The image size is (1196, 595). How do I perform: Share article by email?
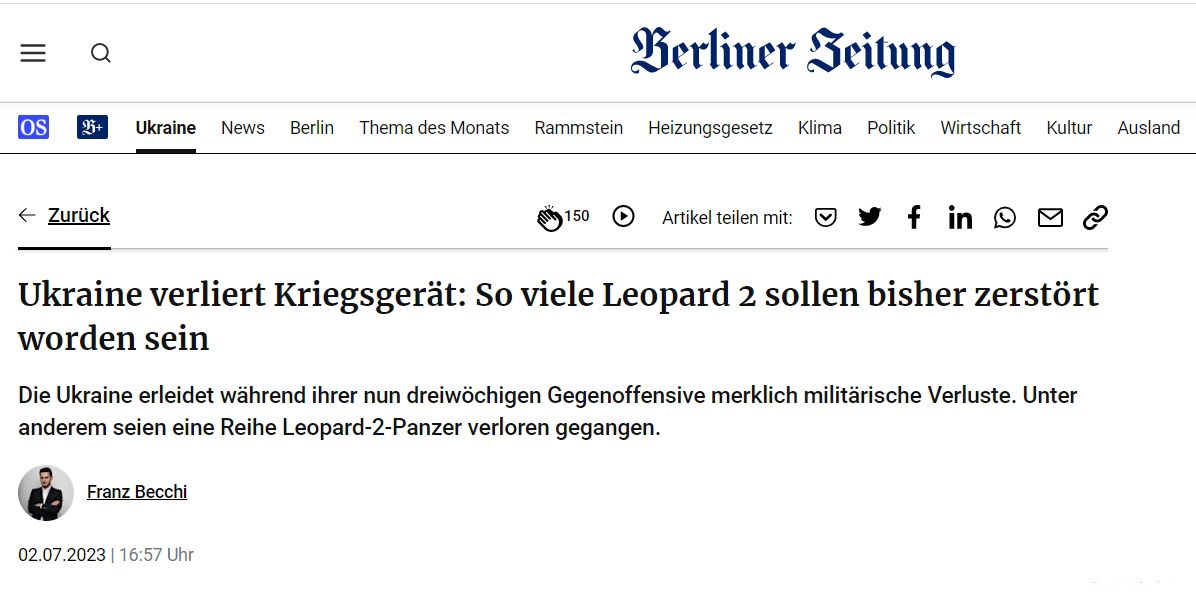click(1050, 217)
